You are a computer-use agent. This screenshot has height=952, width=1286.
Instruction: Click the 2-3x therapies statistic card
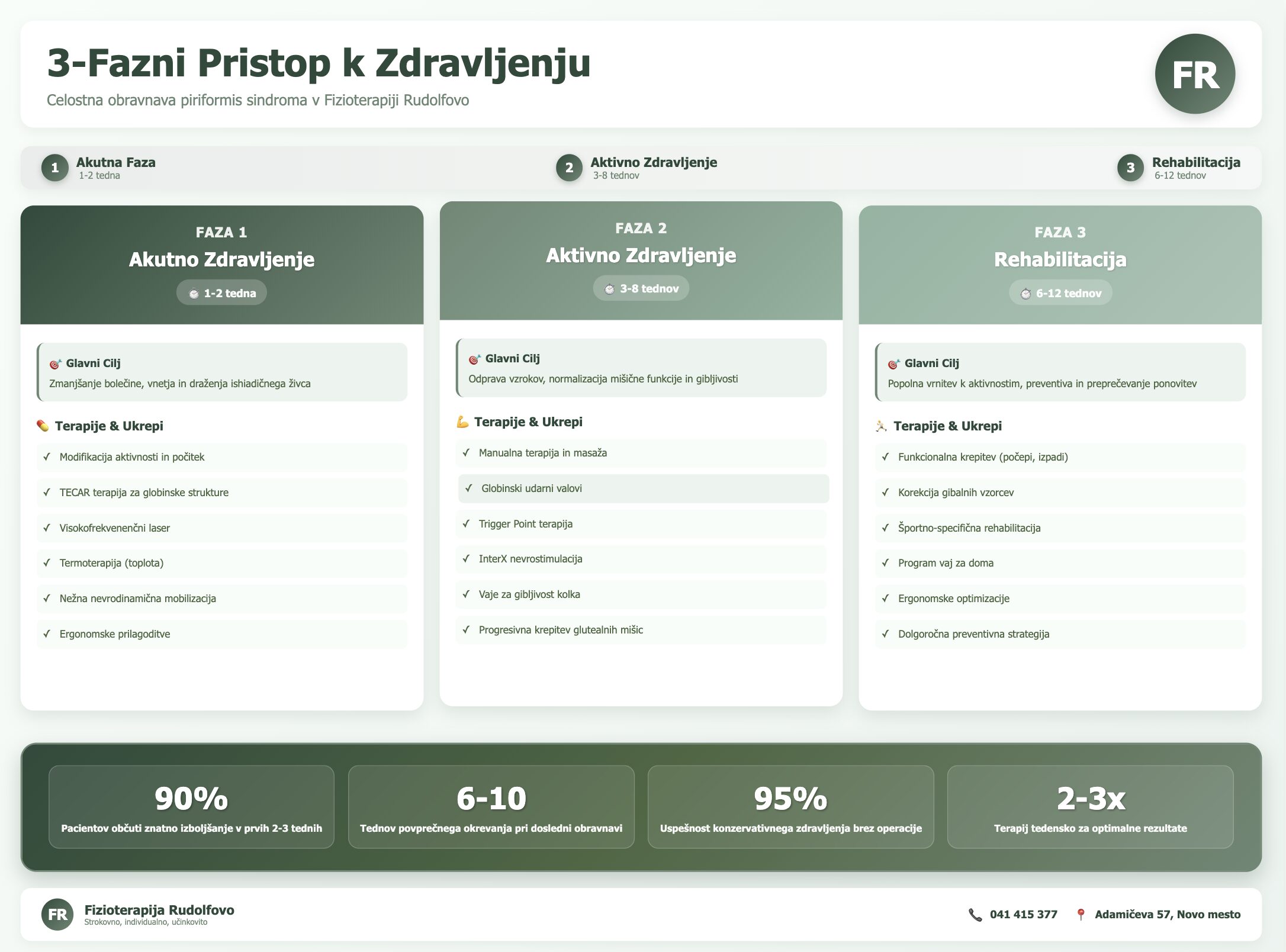click(x=1091, y=807)
